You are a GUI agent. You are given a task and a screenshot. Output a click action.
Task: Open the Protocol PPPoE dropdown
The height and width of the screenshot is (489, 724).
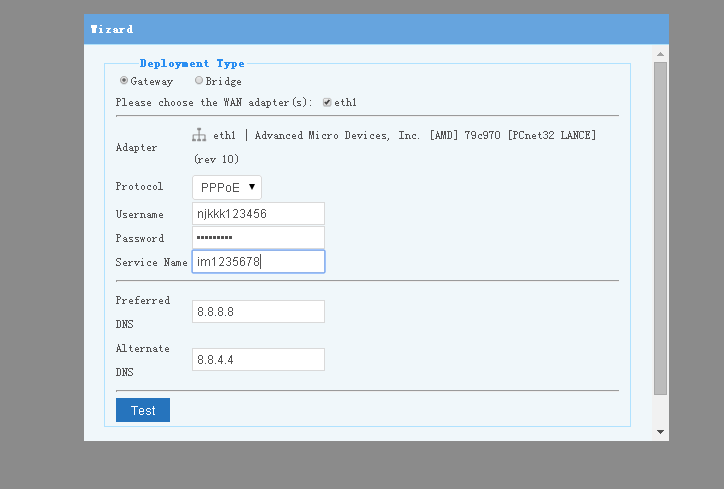(x=227, y=187)
